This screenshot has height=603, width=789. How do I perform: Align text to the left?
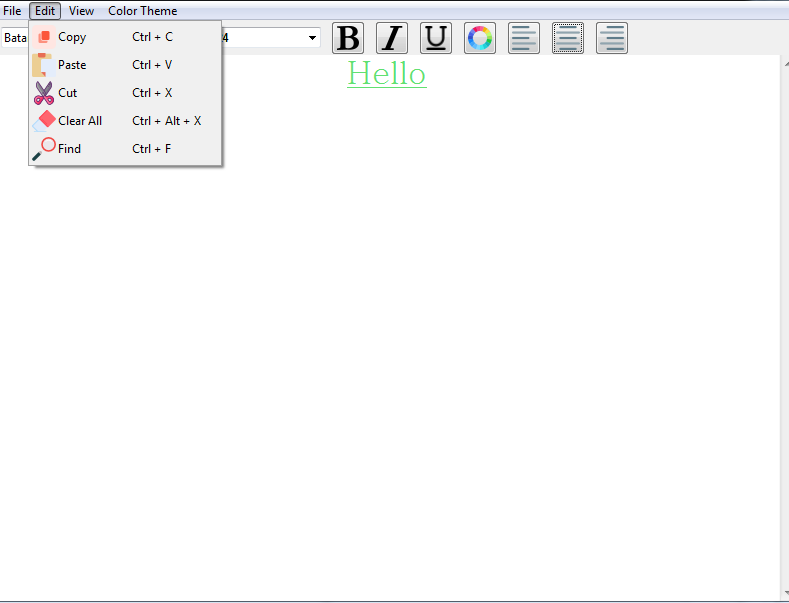click(x=524, y=38)
